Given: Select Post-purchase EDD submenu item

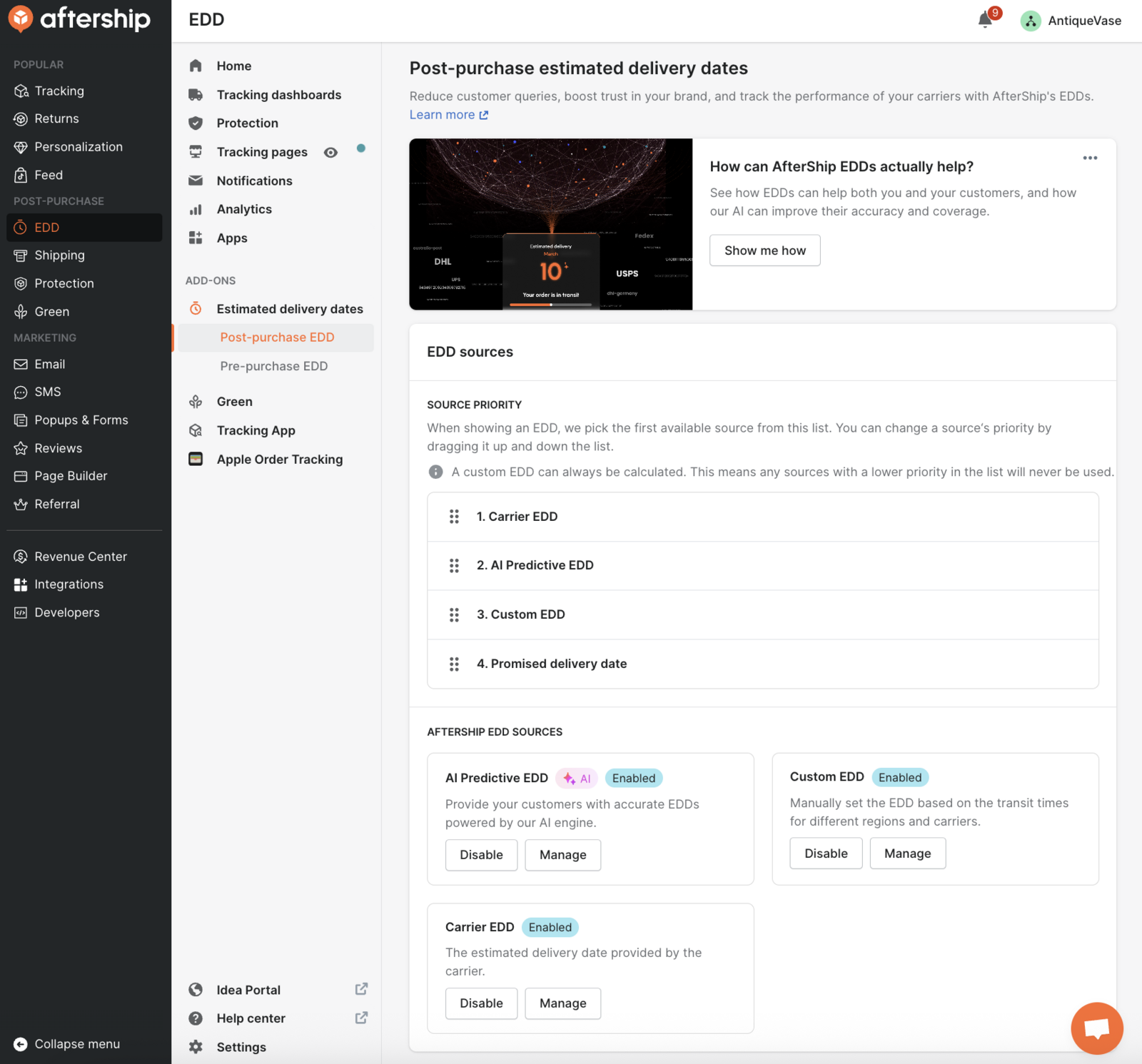Looking at the screenshot, I should pyautogui.click(x=277, y=338).
